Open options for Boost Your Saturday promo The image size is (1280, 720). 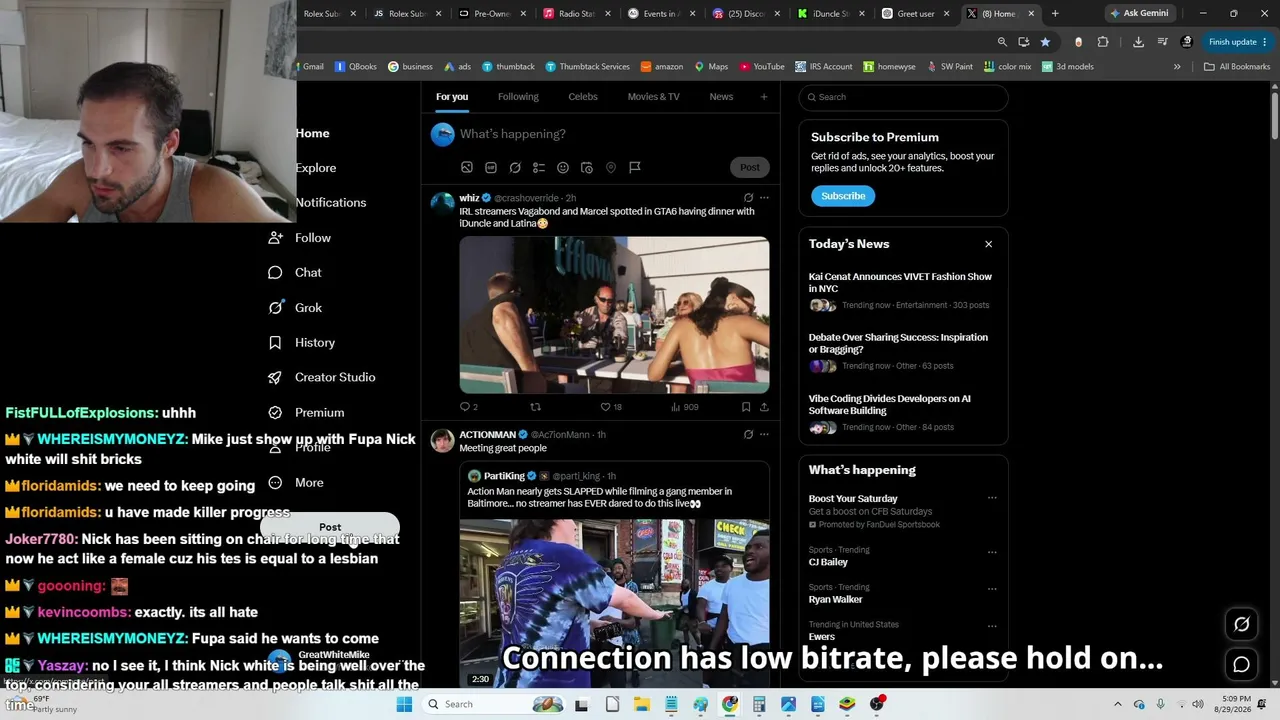click(x=992, y=498)
